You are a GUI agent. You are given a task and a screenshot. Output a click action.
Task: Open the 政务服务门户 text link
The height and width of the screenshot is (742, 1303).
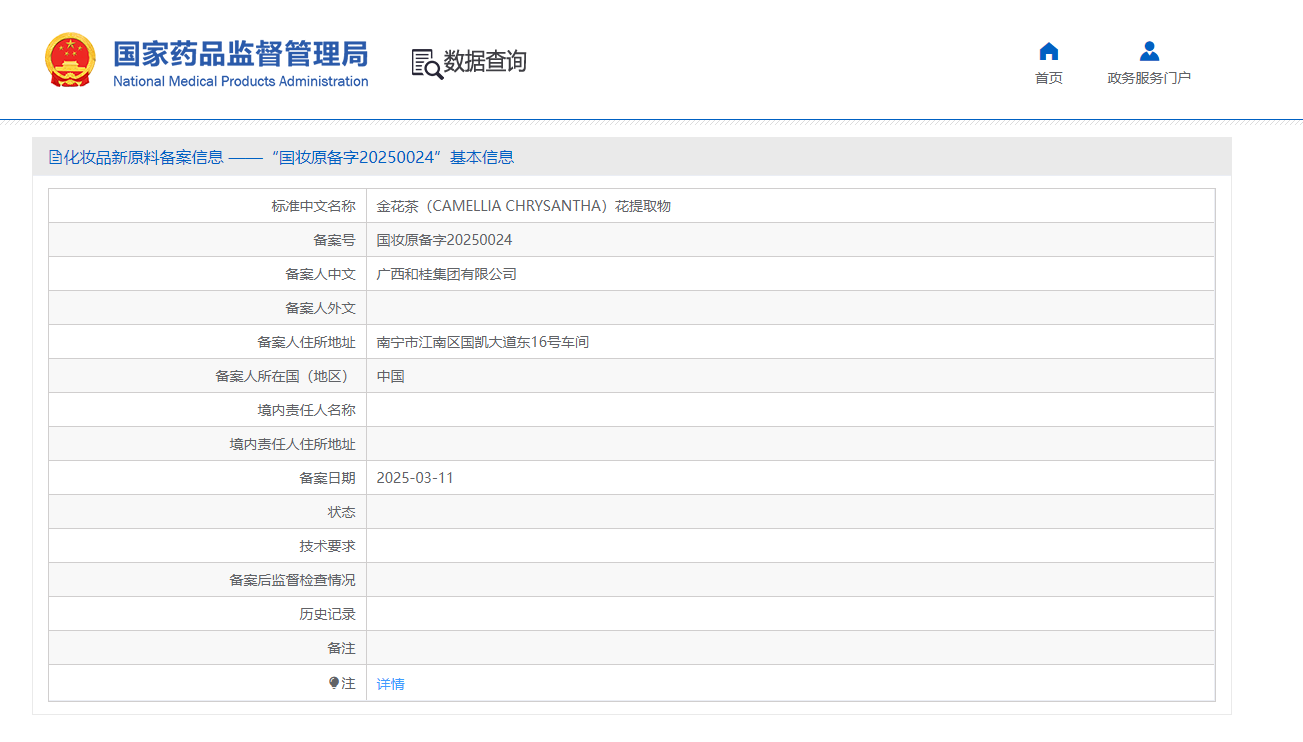[1149, 78]
